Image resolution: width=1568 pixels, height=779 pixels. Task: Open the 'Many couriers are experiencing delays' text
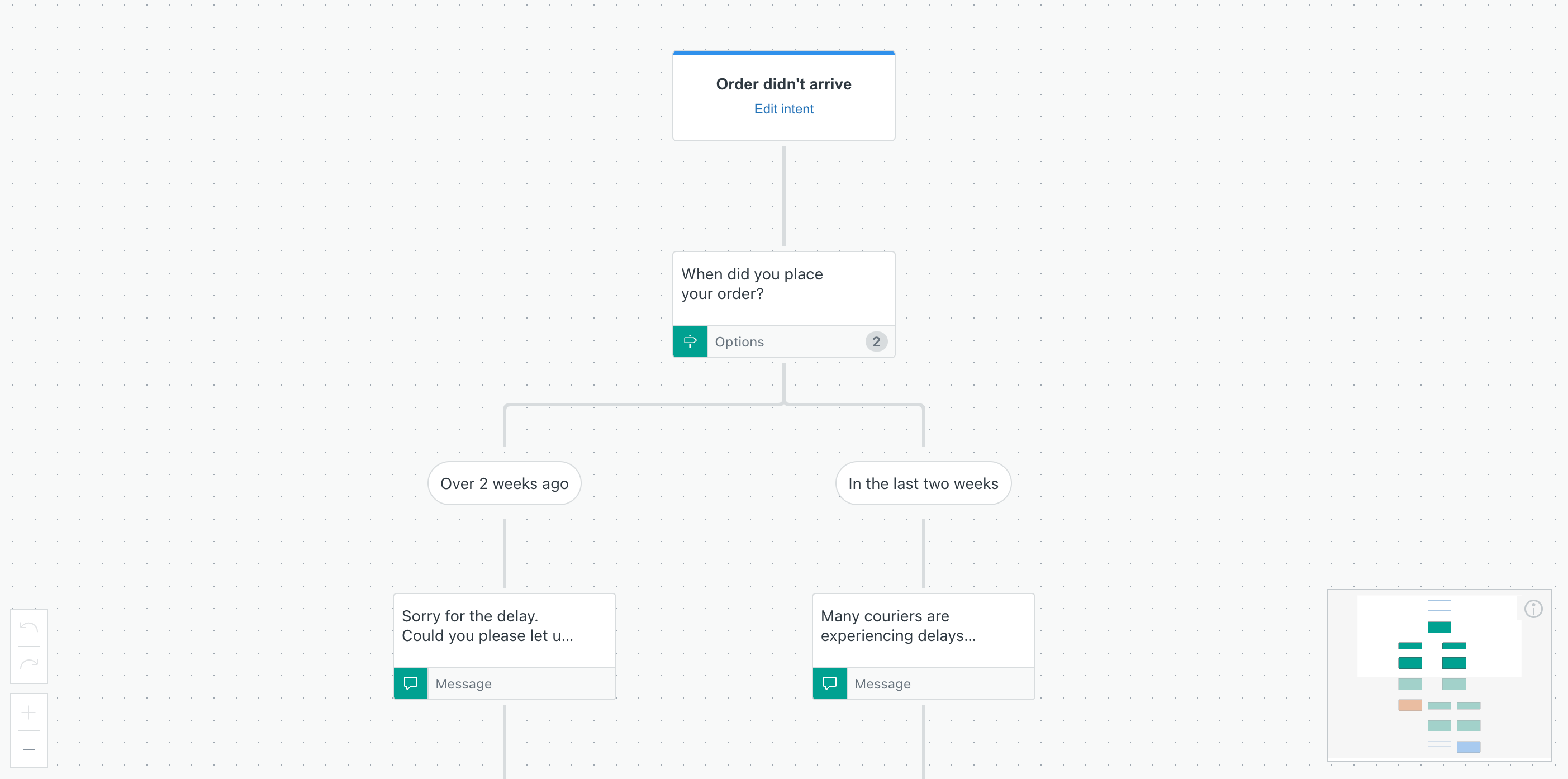(898, 626)
